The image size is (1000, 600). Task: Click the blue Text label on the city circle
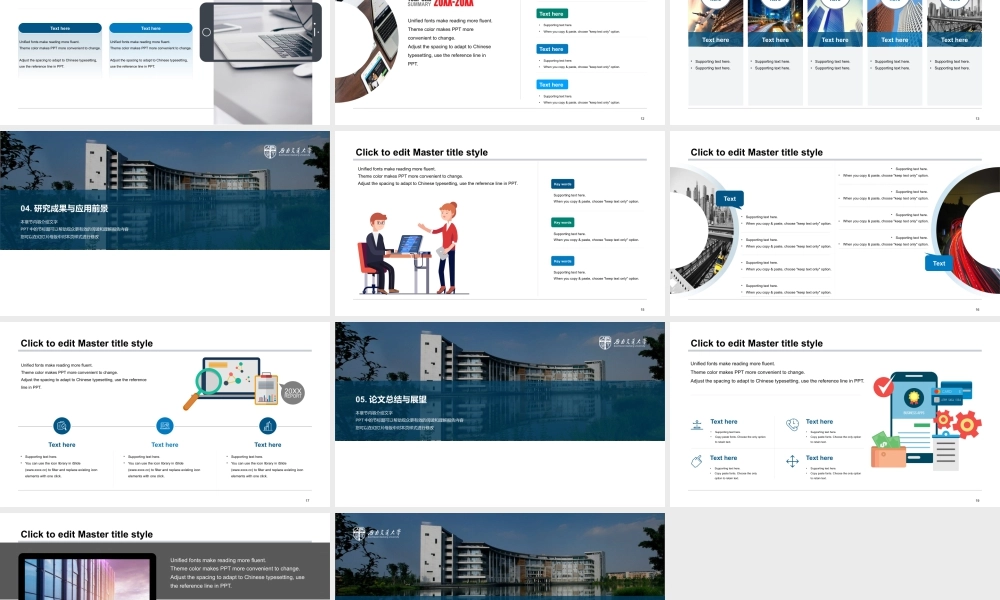tap(730, 198)
